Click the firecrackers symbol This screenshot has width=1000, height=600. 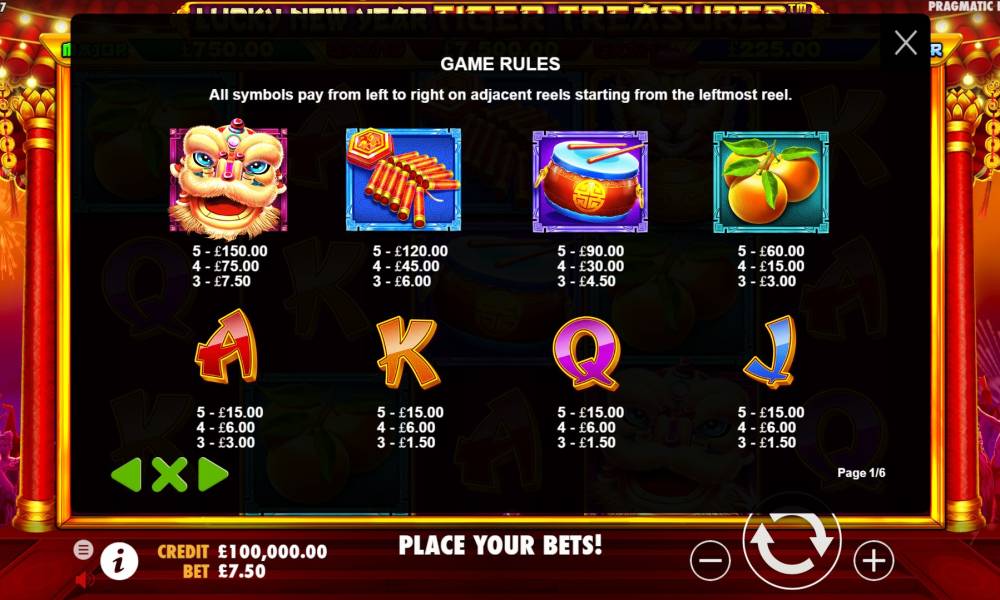click(x=403, y=180)
